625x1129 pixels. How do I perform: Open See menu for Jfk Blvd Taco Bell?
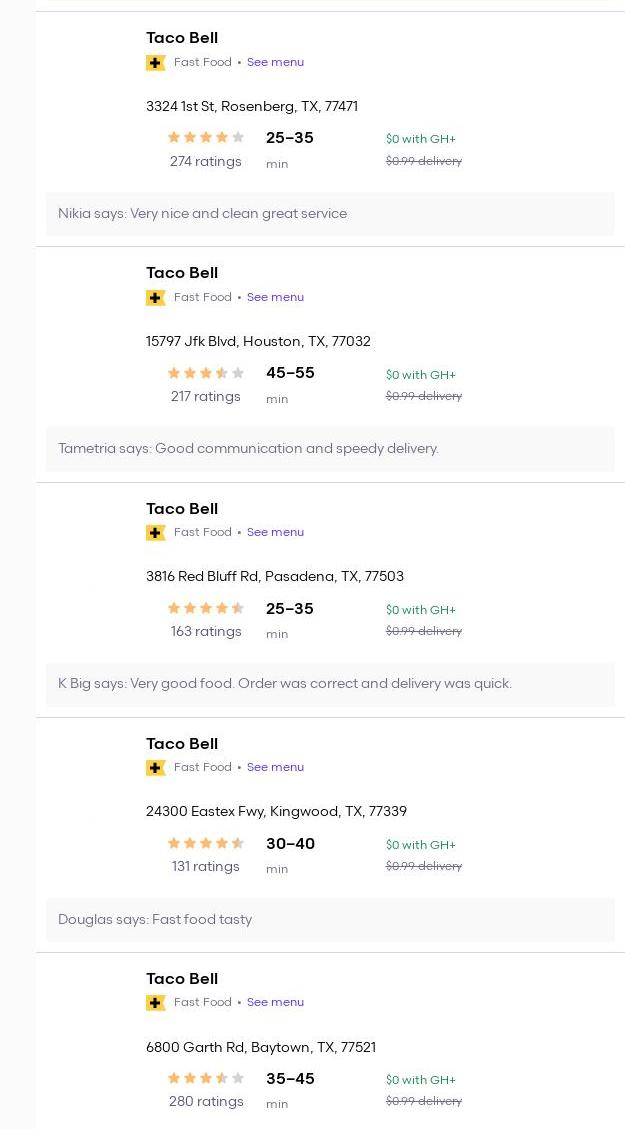[275, 297]
